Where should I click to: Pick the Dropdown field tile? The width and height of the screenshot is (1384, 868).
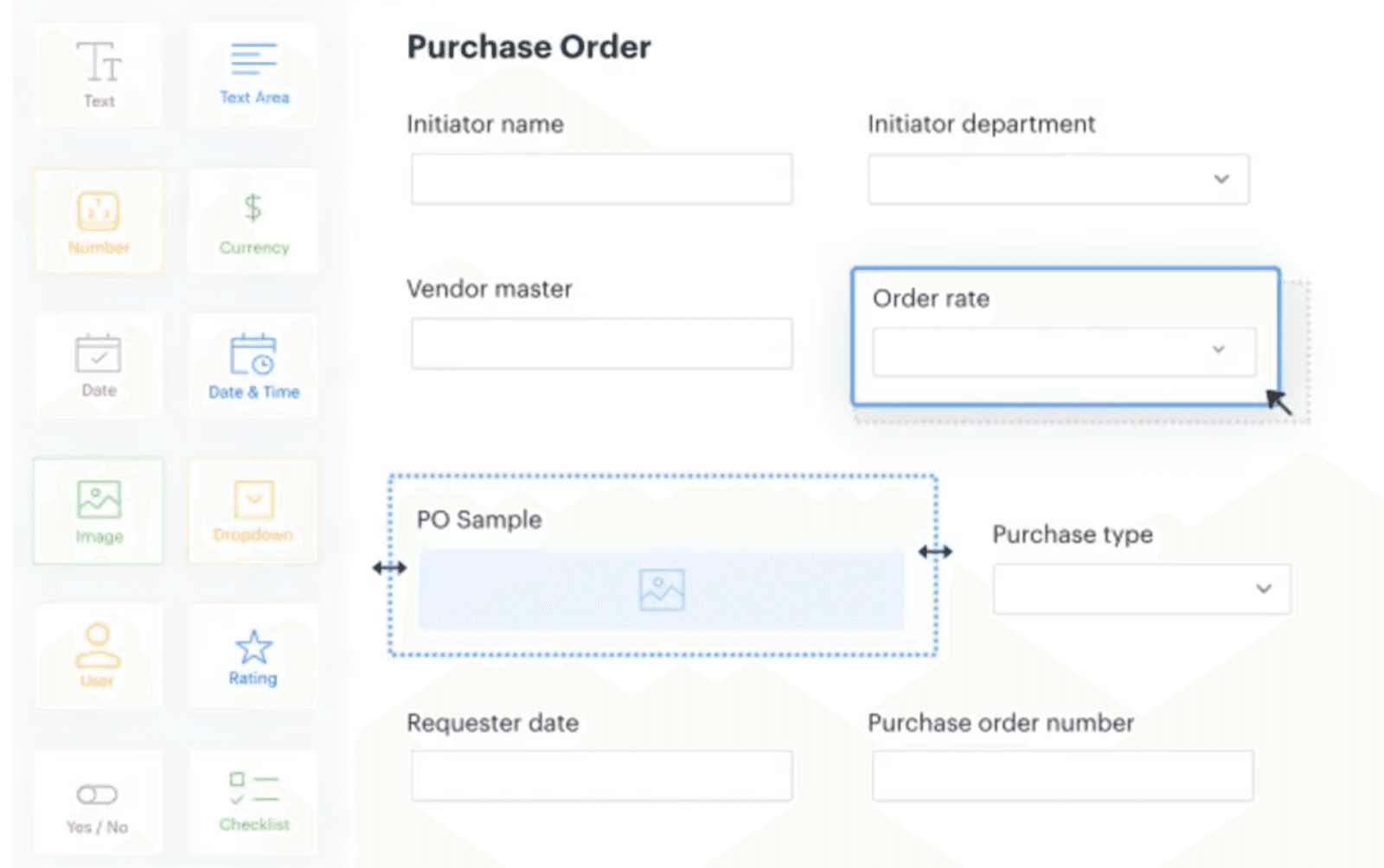tap(253, 511)
